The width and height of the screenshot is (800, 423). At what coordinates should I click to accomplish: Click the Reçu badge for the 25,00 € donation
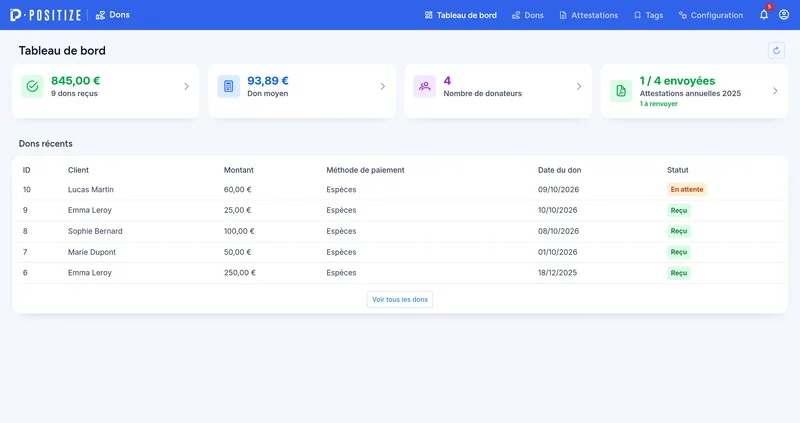pos(679,210)
